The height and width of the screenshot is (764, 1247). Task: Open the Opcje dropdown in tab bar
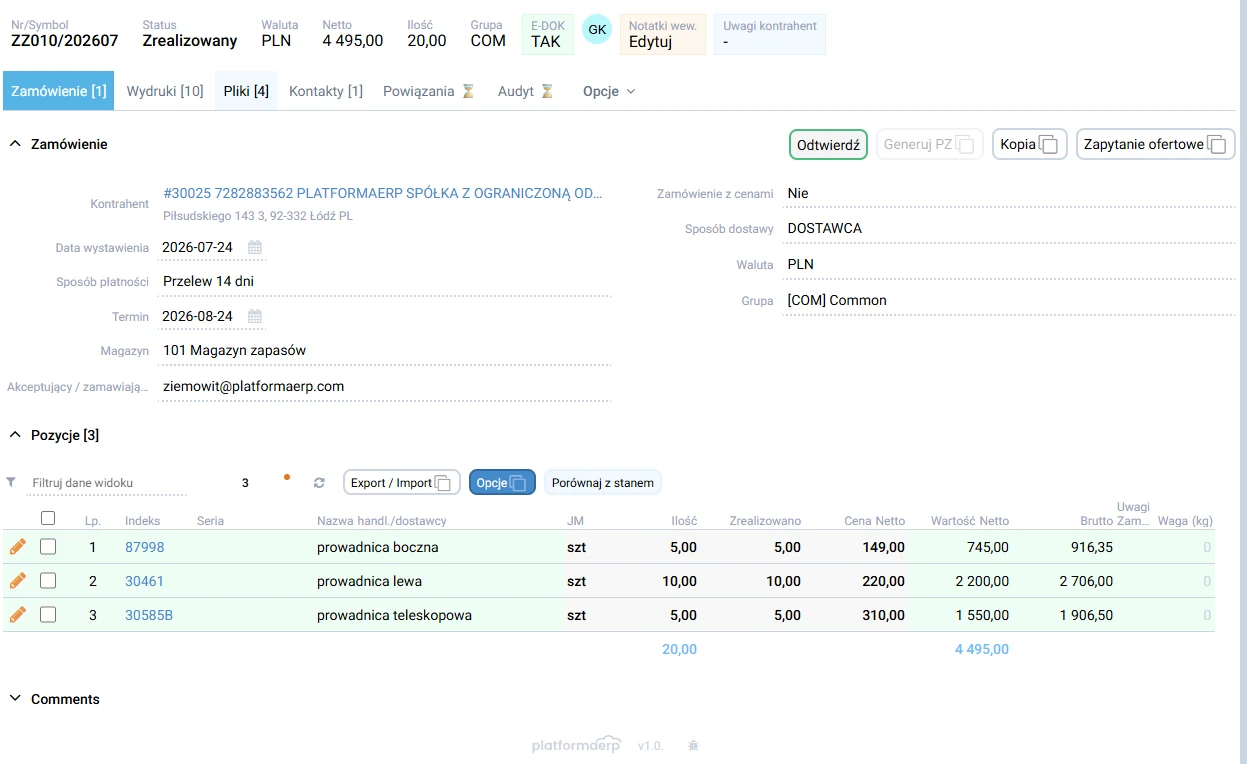point(609,91)
